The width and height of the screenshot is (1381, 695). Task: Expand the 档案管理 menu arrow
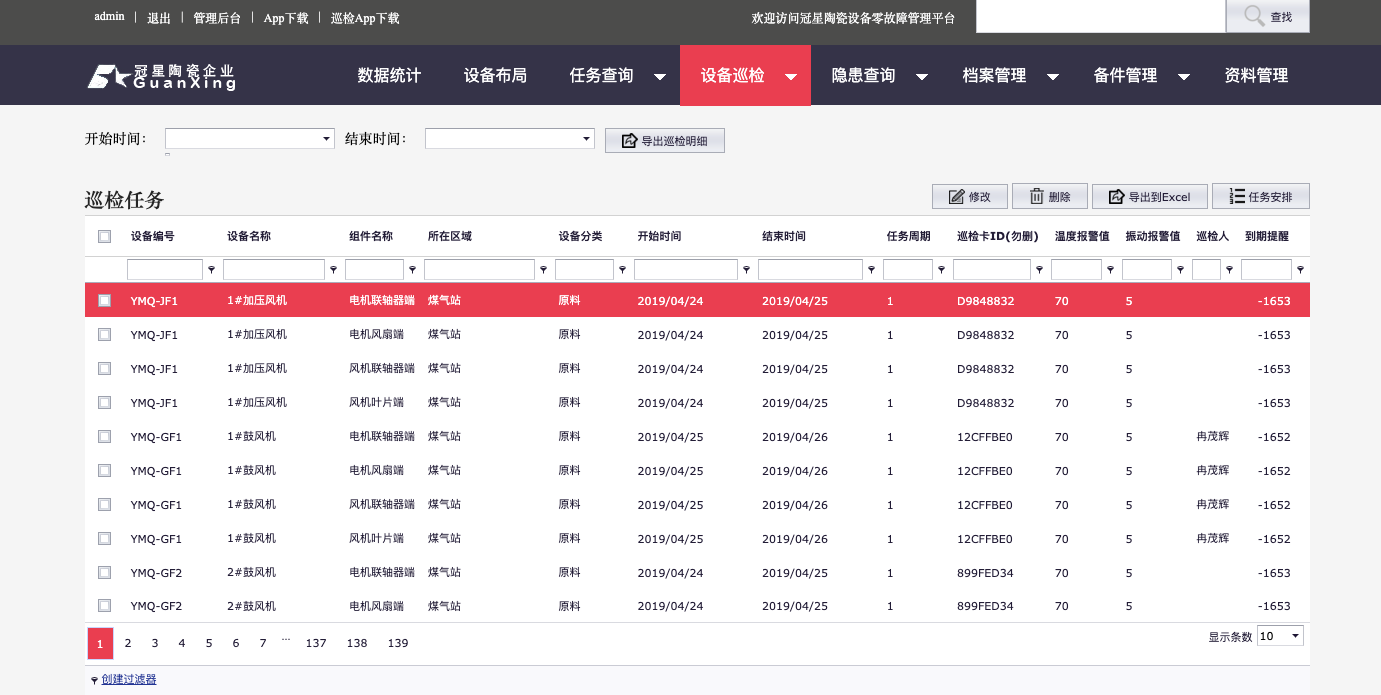coord(1053,76)
